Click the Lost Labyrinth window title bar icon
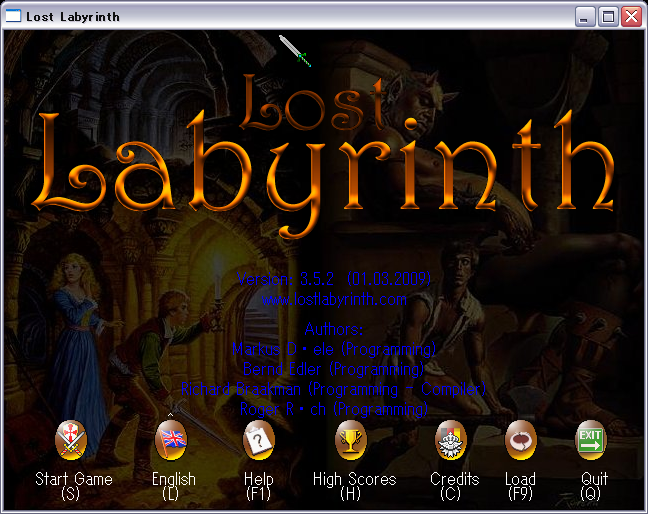Image resolution: width=648 pixels, height=514 pixels. [x=13, y=16]
